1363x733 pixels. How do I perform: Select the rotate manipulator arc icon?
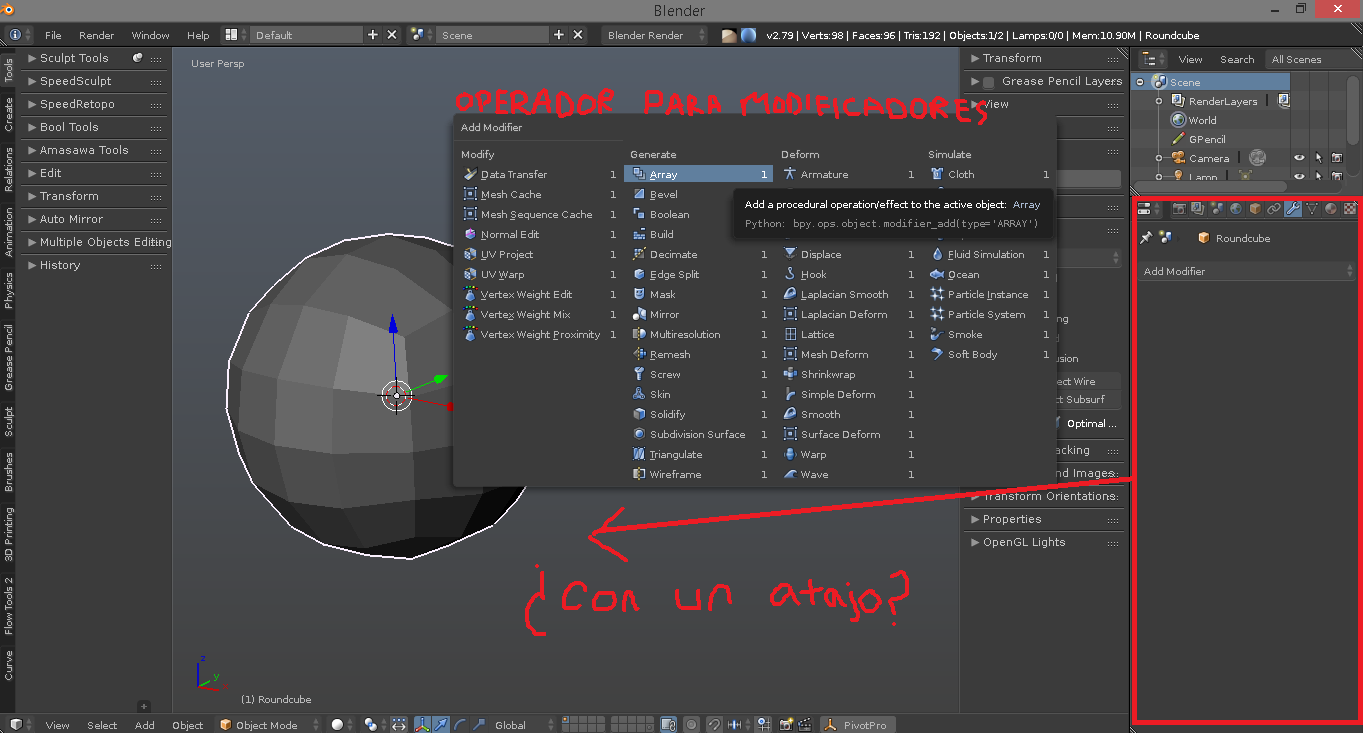[459, 725]
